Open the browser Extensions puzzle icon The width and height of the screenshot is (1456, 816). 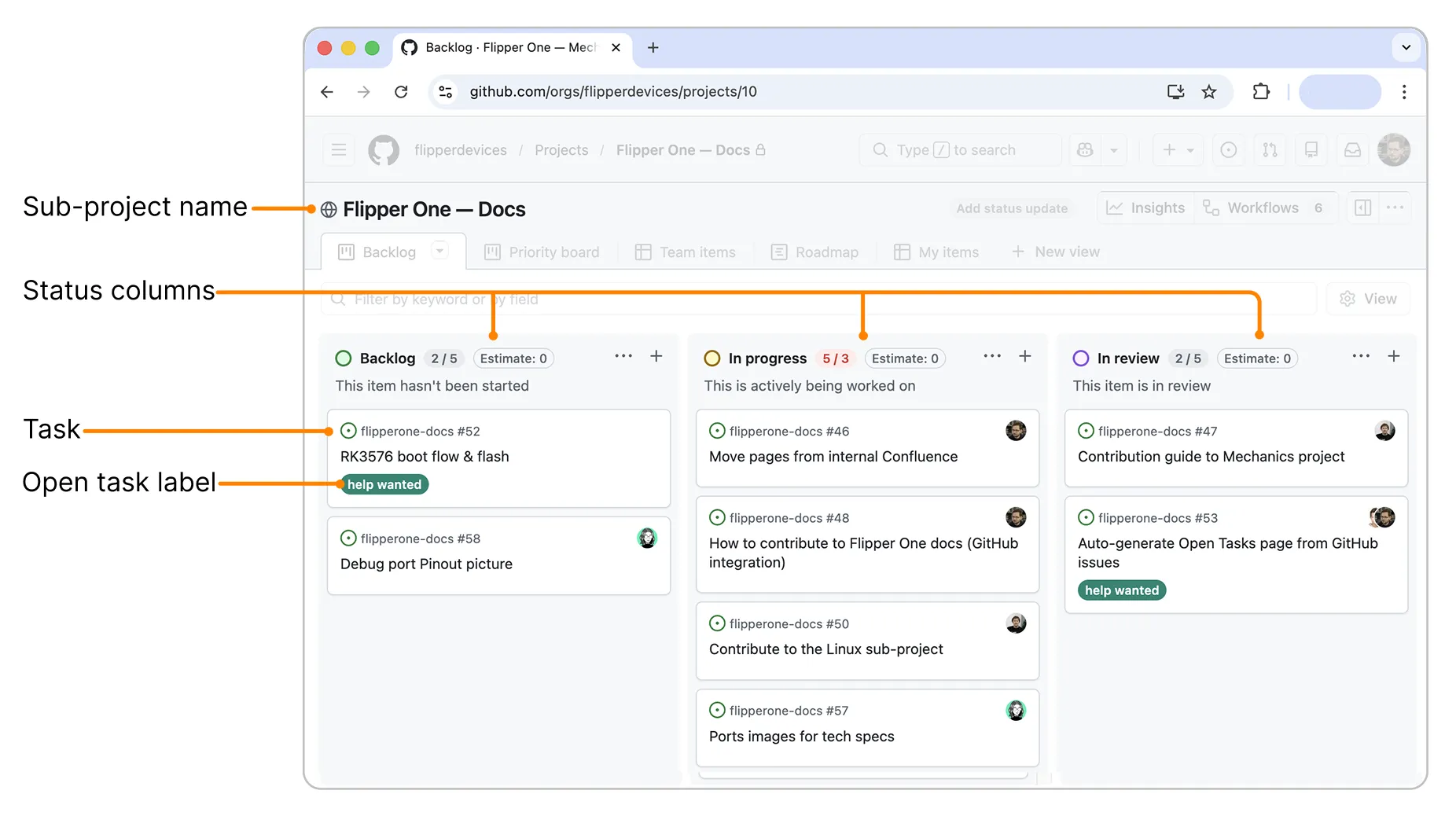[1261, 92]
